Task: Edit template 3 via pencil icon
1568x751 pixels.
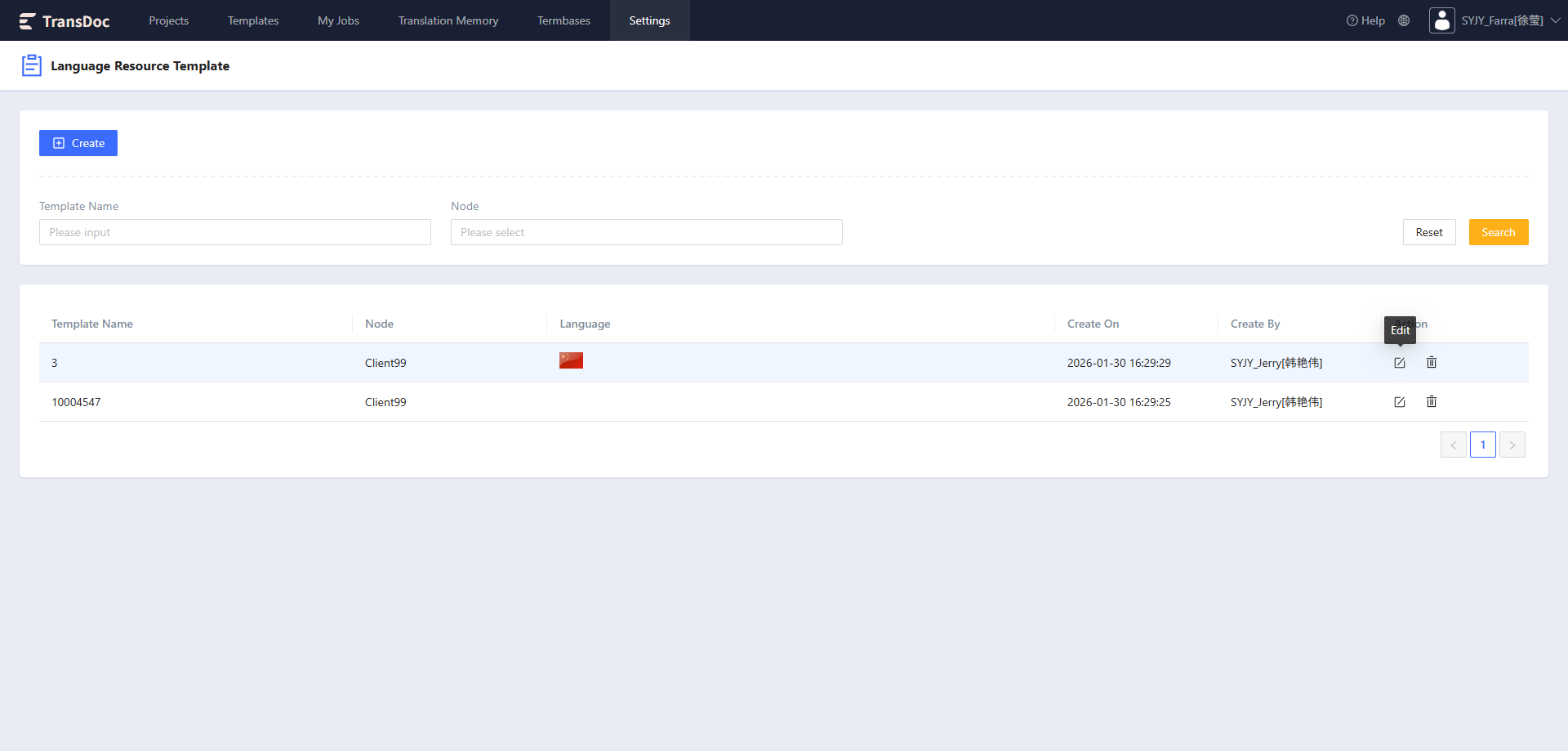Action: click(1400, 363)
